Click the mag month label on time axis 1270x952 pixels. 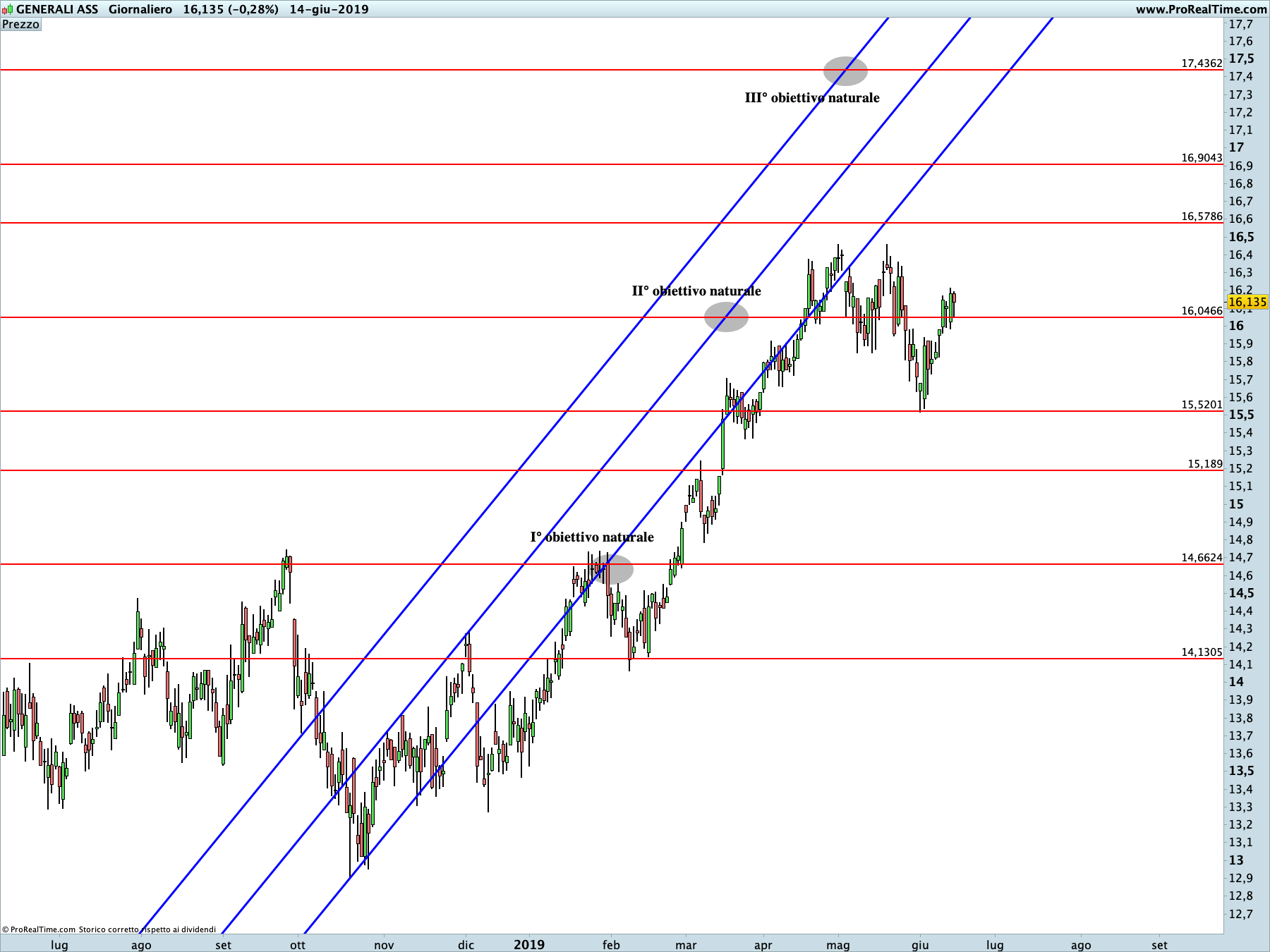[838, 945]
